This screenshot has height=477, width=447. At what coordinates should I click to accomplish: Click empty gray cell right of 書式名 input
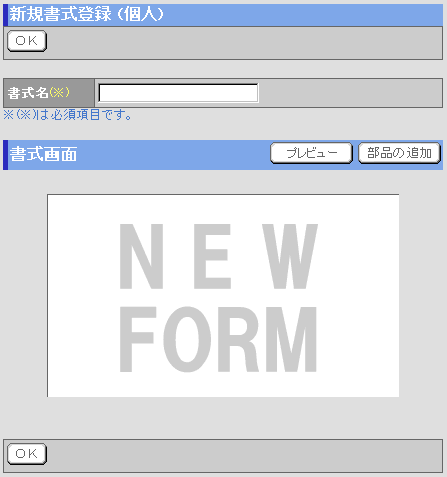click(x=350, y=93)
